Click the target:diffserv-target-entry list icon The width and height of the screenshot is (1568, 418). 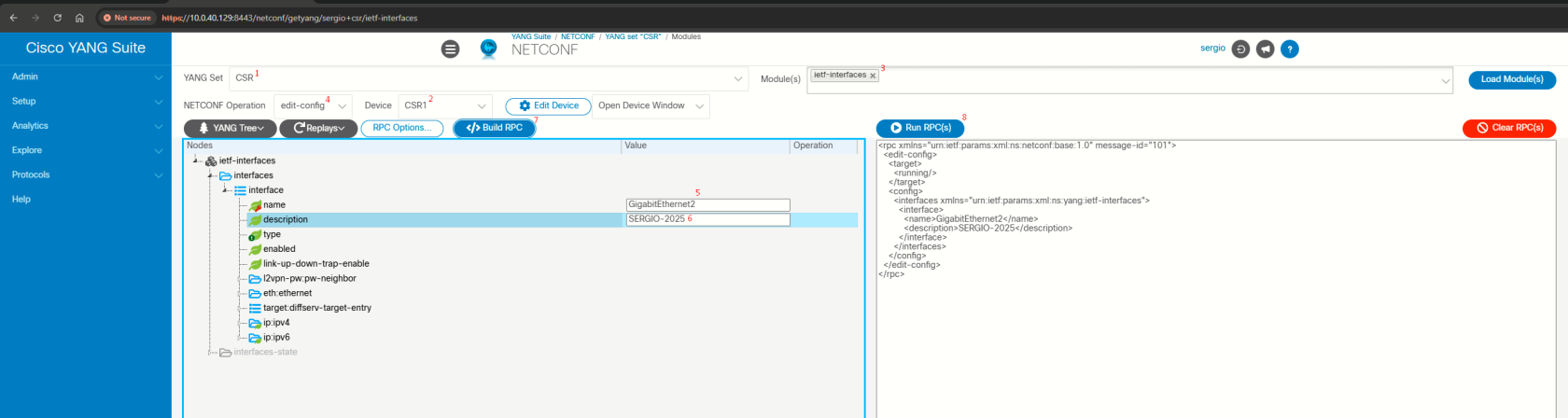click(255, 308)
